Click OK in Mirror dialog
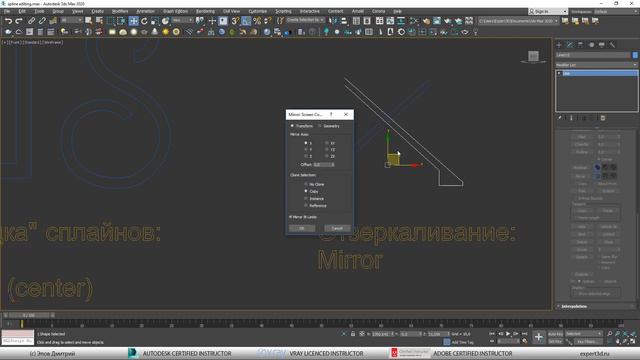640x360 pixels. pyautogui.click(x=302, y=228)
